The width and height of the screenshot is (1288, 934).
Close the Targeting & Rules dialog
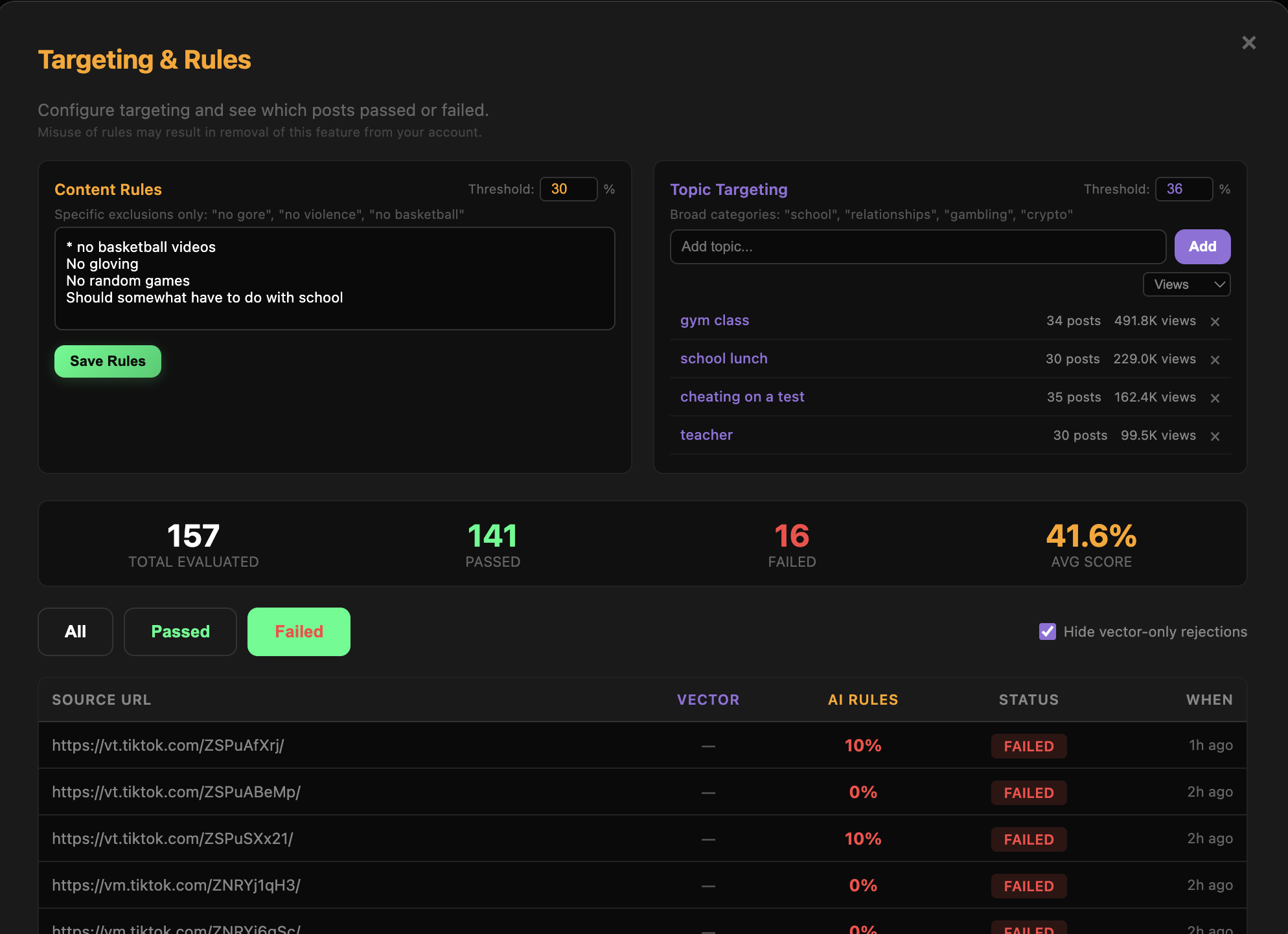pos(1249,43)
